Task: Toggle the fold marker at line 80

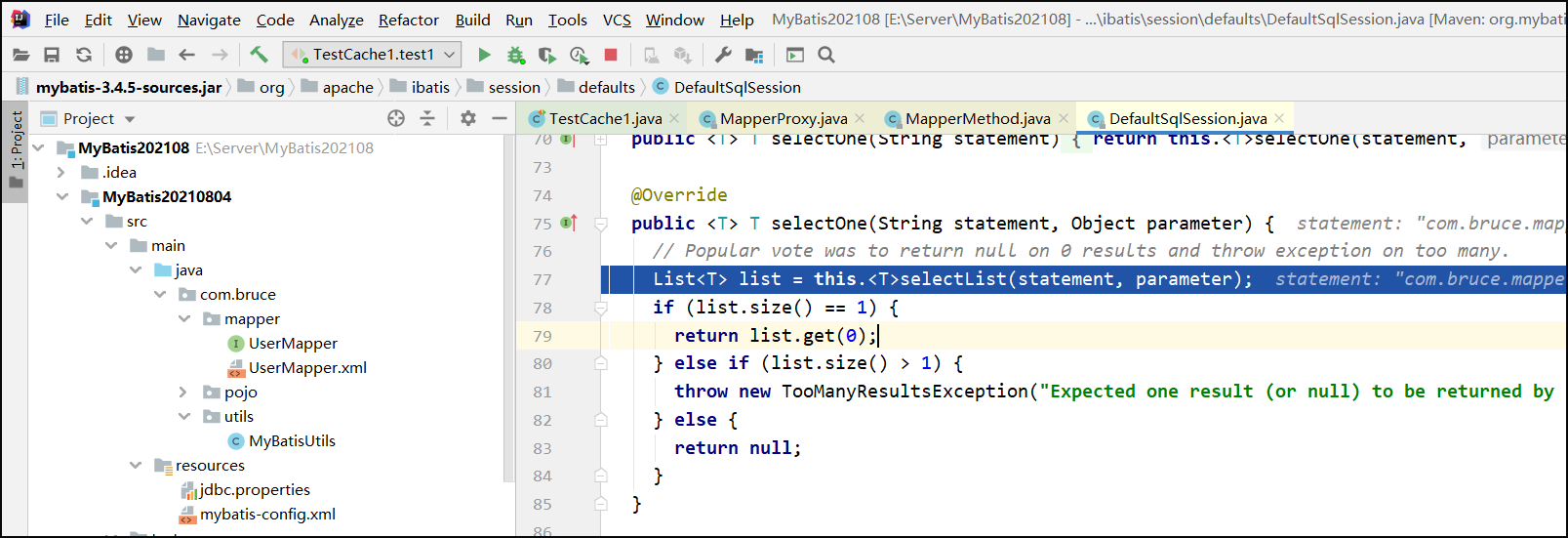Action: click(601, 363)
